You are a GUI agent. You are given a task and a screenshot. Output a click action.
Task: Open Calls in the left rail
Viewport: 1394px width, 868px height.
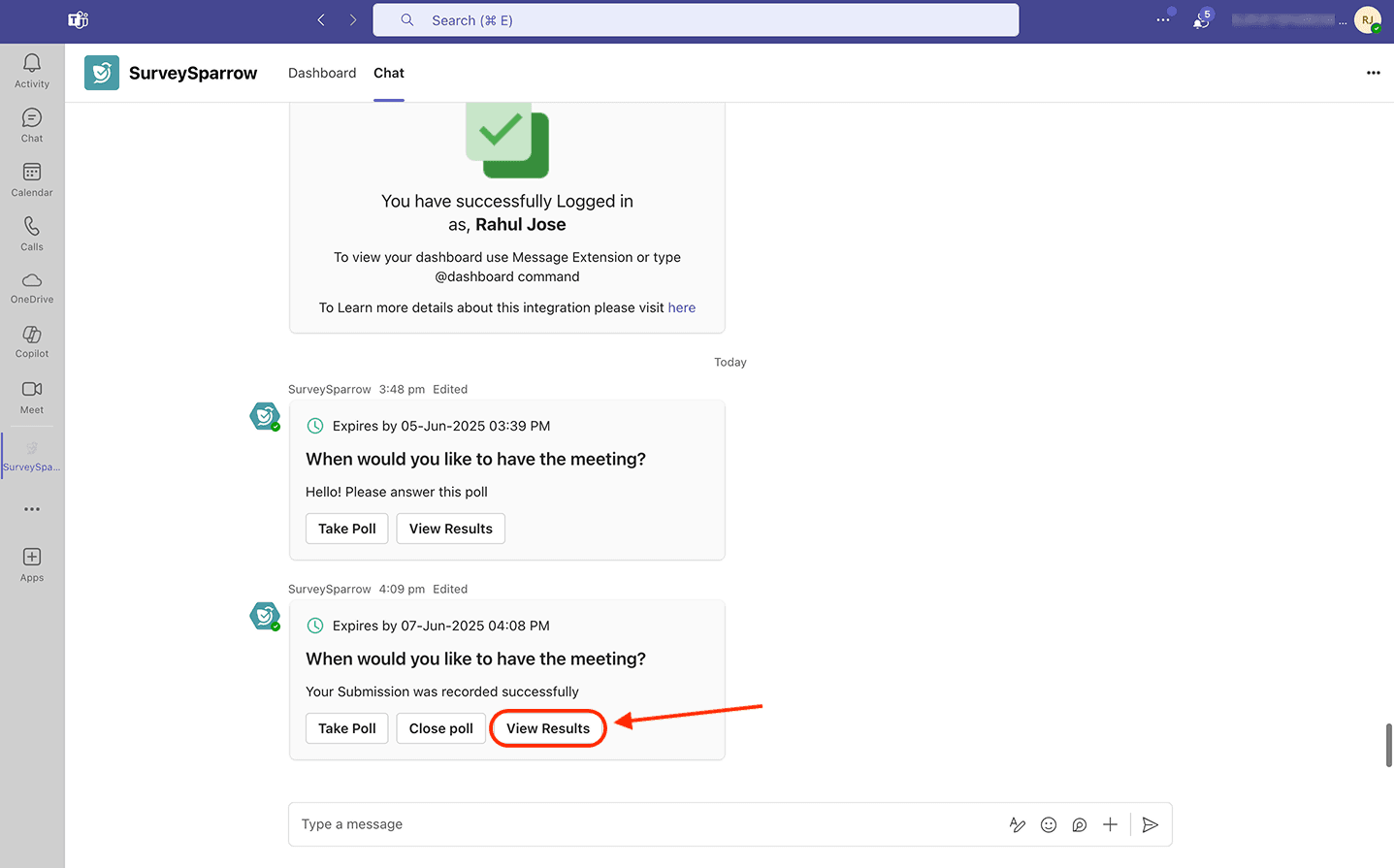(x=32, y=234)
